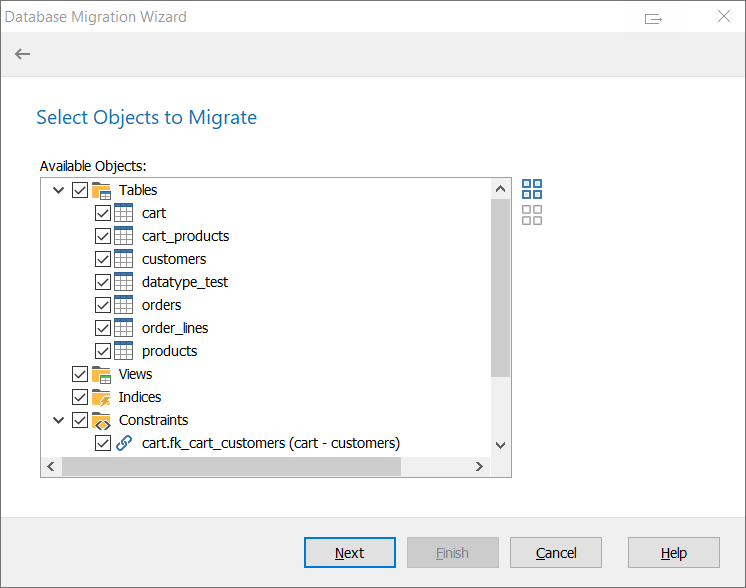The height and width of the screenshot is (588, 746).
Task: Collapse the Tables tree node
Action: (58, 190)
